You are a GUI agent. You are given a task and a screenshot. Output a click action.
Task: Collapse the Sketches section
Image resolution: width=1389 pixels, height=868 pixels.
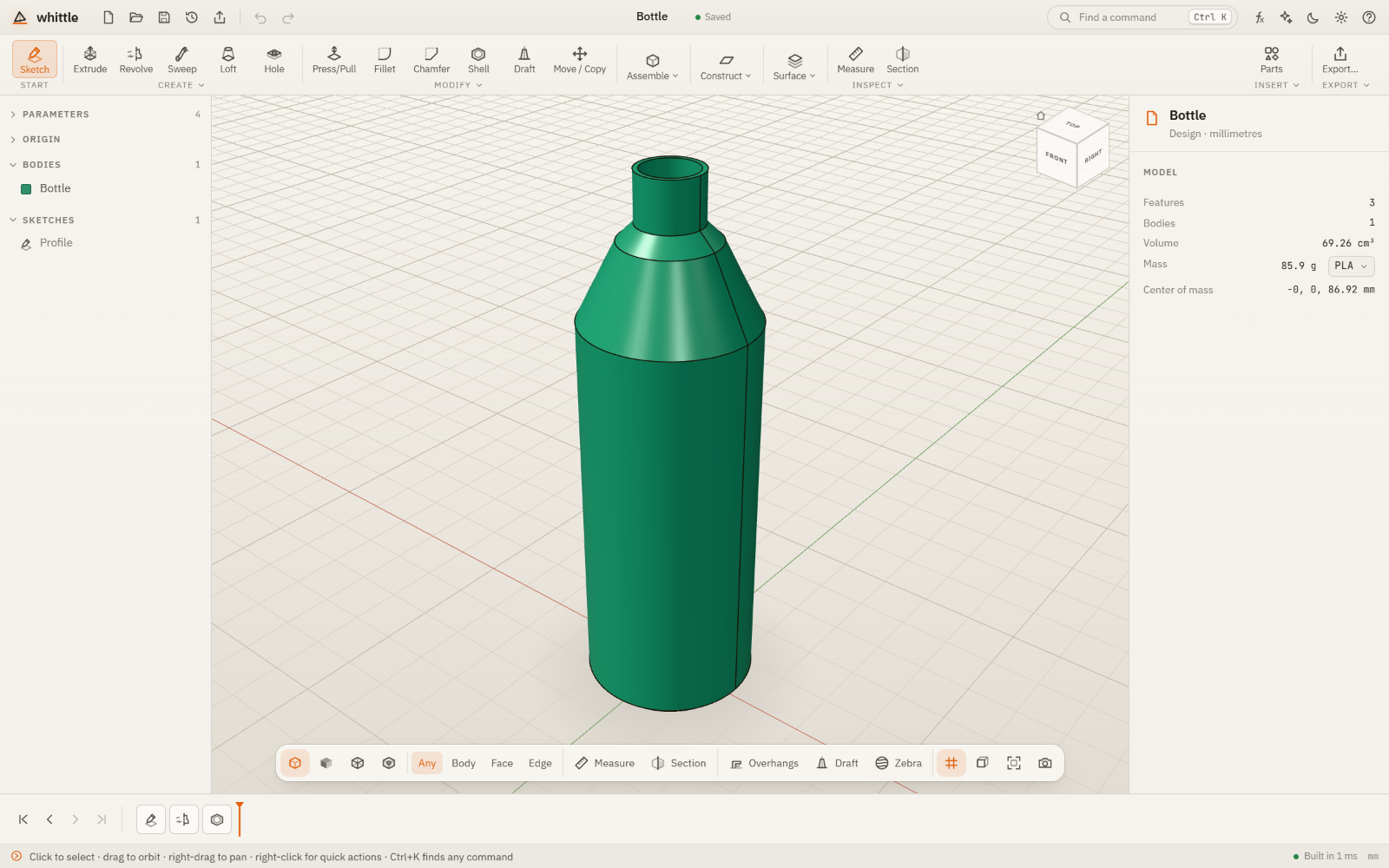(104, 220)
